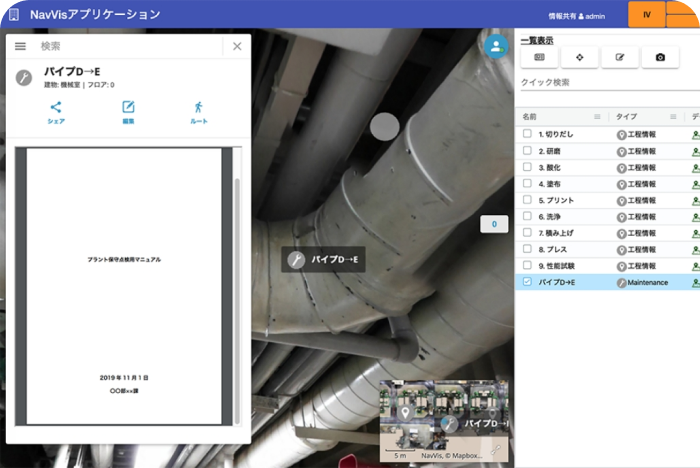The image size is (700, 468).
Task: Click the blue user profile icon
Action: pos(495,46)
